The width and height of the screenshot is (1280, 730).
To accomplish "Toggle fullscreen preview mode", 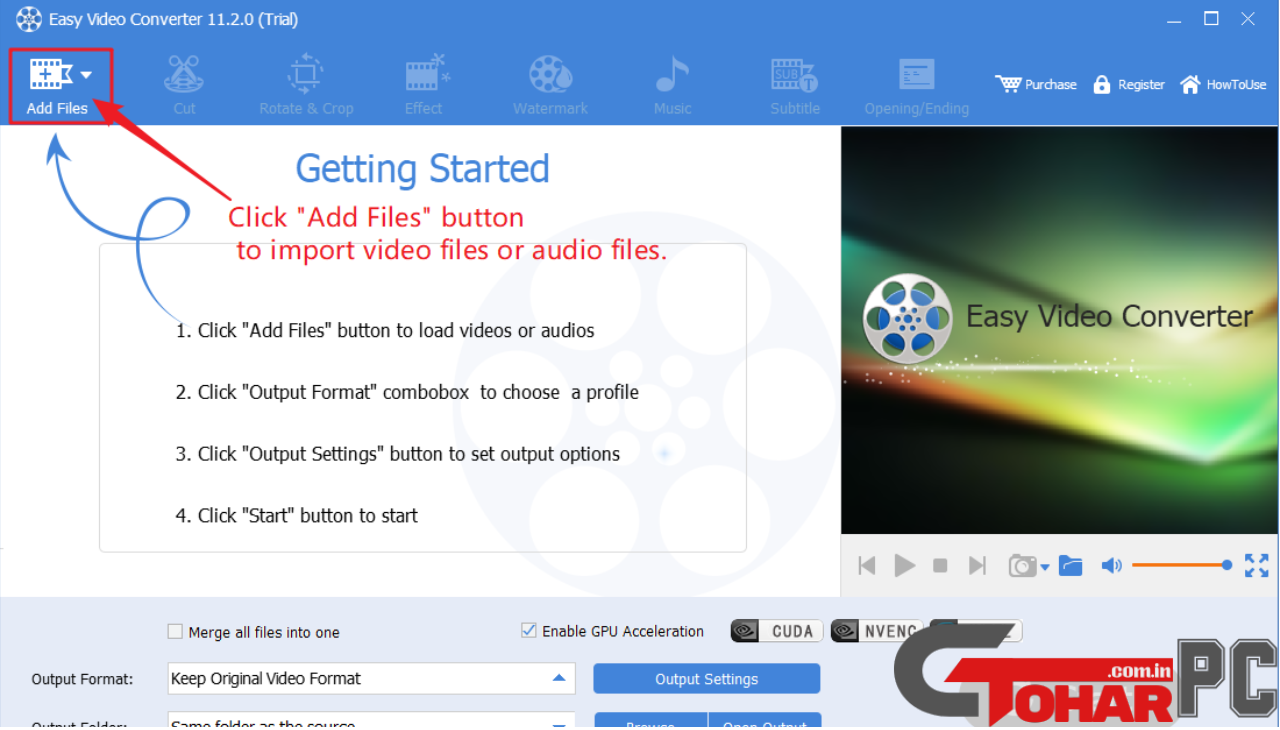I will pyautogui.click(x=1257, y=566).
